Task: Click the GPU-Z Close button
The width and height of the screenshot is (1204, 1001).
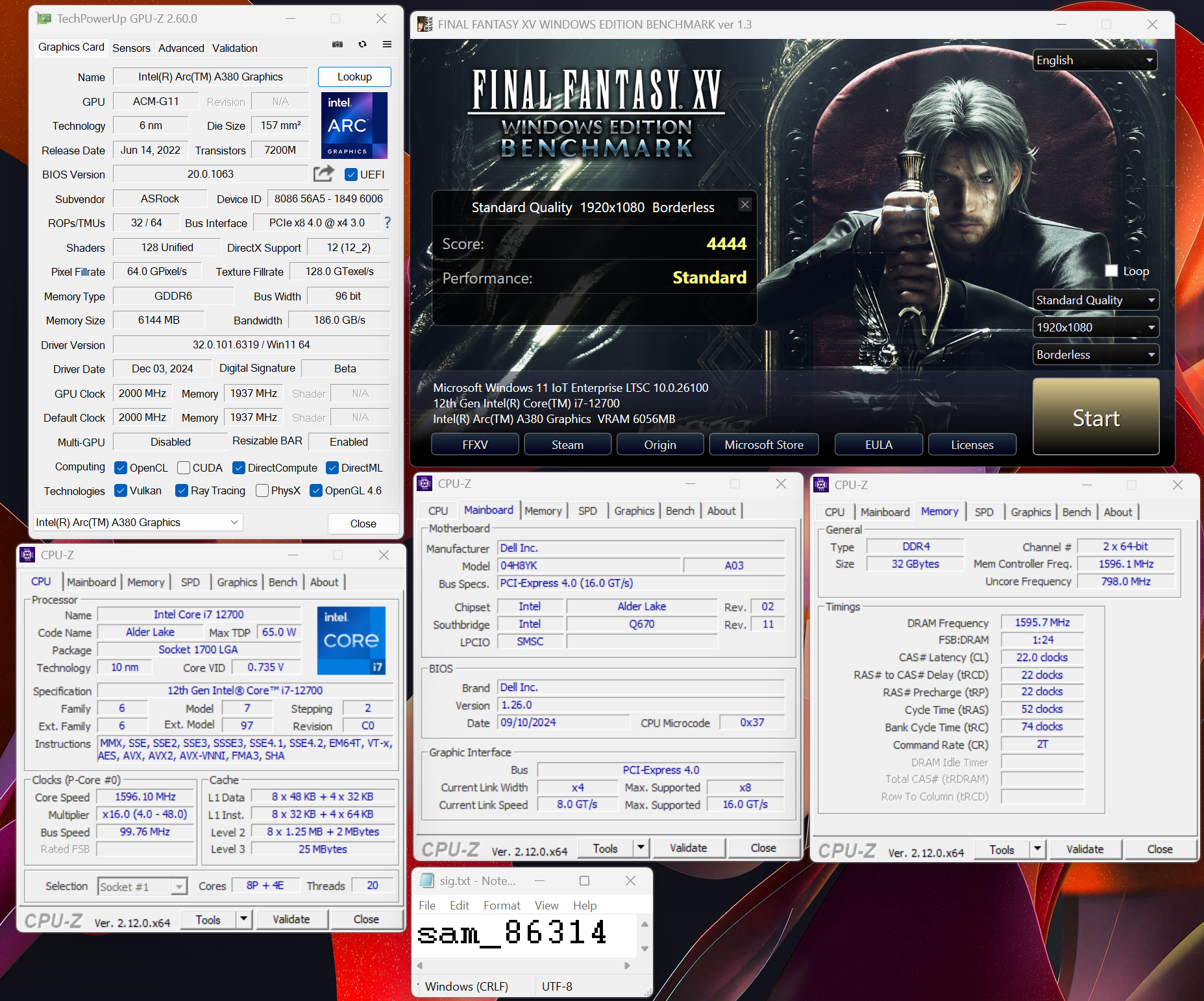Action: click(363, 524)
